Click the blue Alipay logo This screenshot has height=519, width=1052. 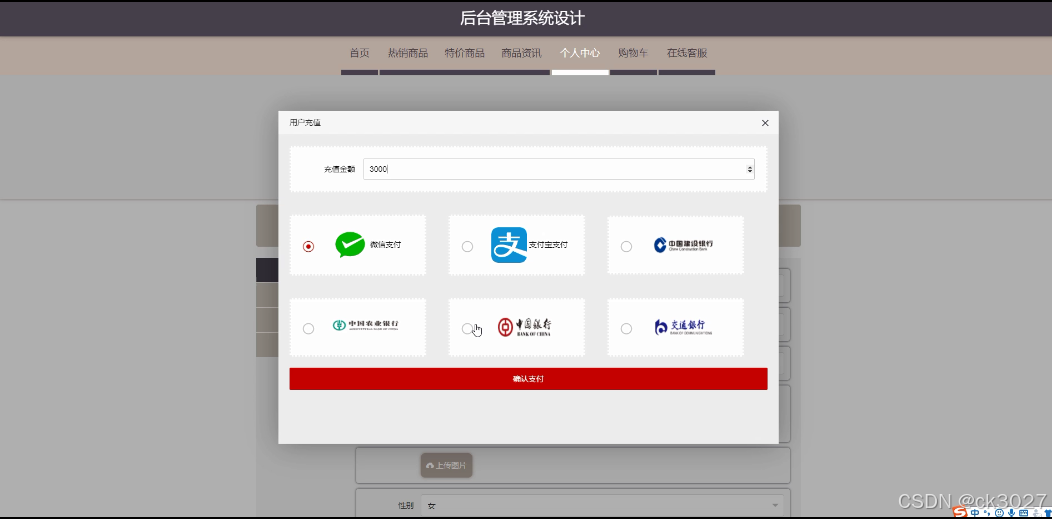click(x=509, y=245)
